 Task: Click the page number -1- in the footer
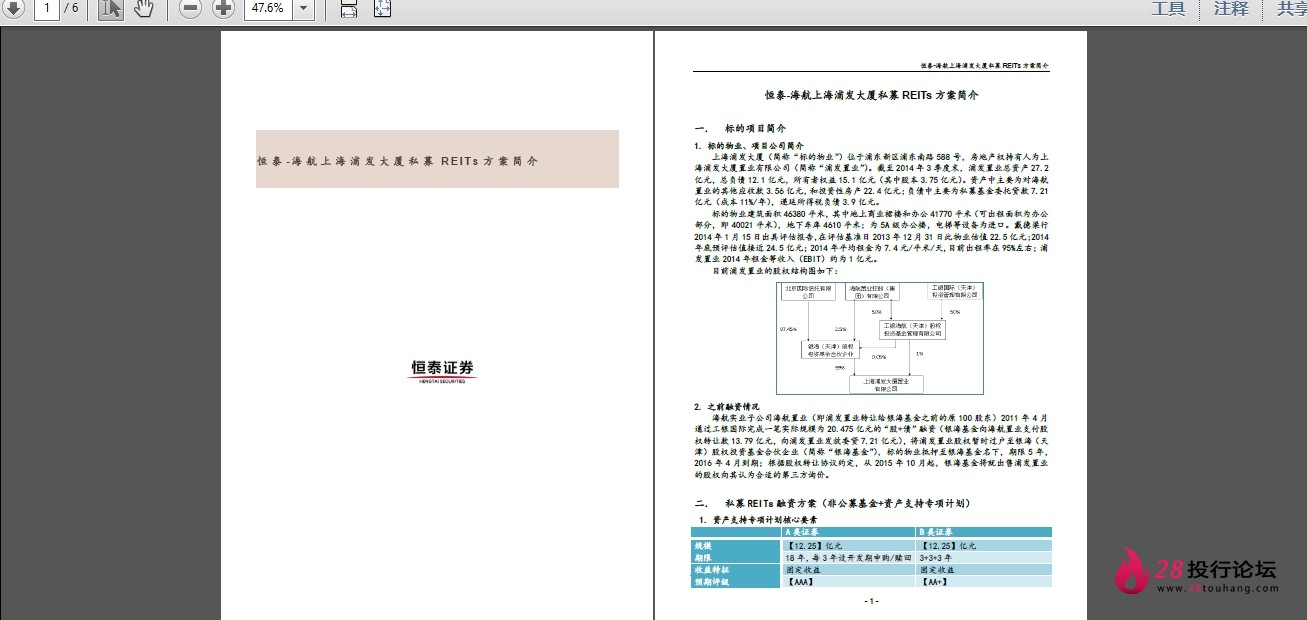(x=871, y=601)
